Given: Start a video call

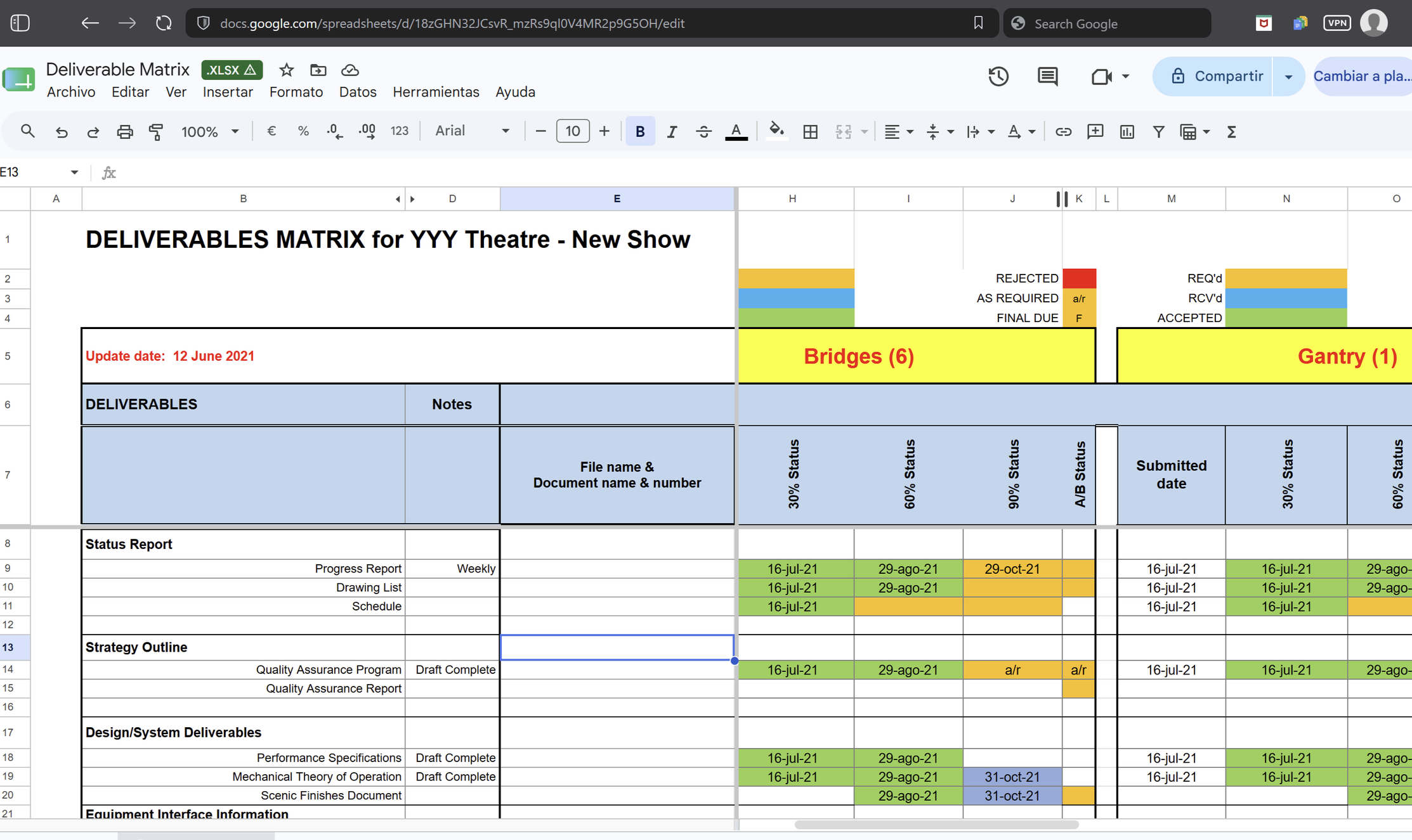Looking at the screenshot, I should point(1102,76).
